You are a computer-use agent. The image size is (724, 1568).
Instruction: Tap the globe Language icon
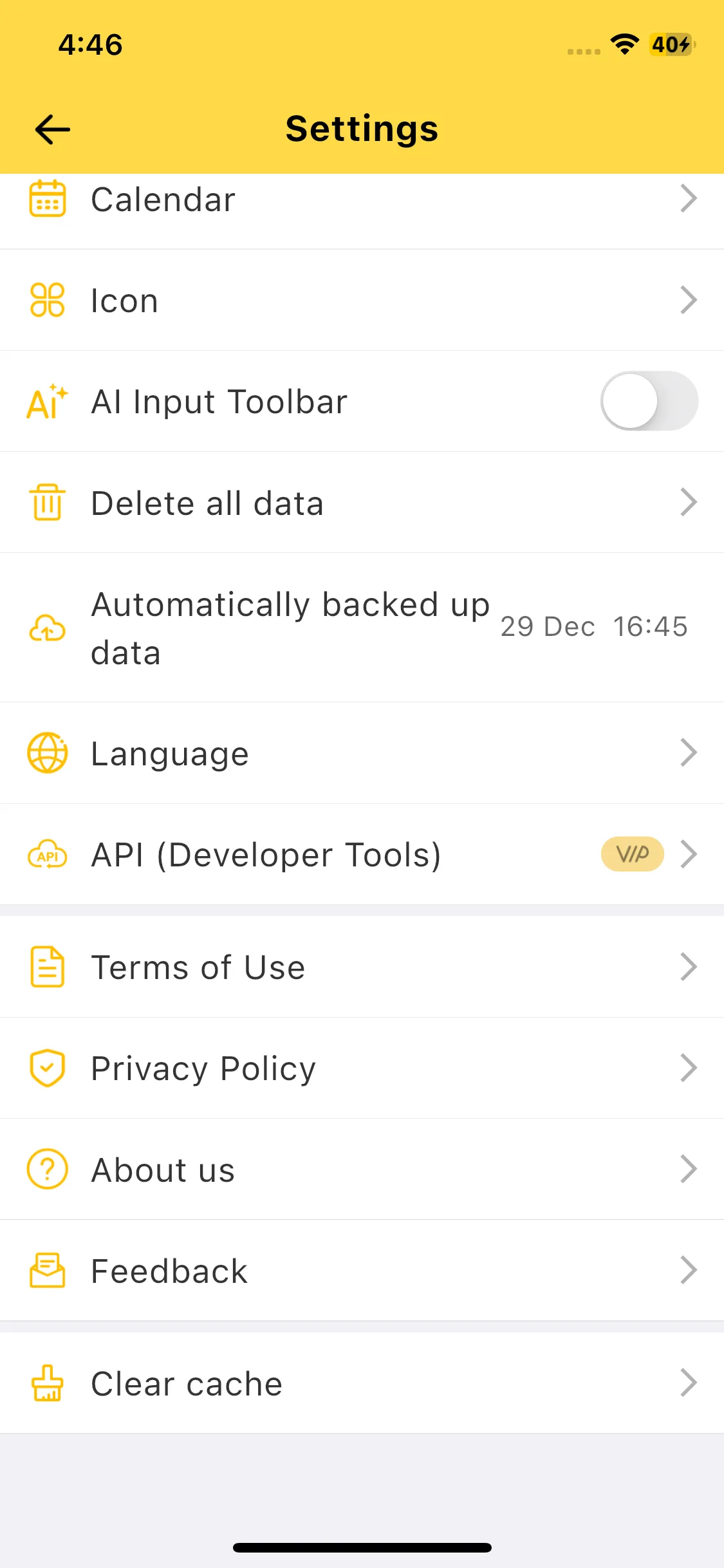(x=48, y=752)
